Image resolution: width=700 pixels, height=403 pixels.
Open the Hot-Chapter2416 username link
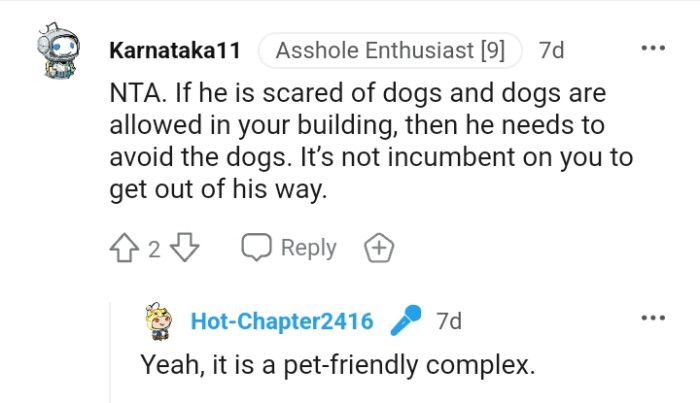[x=281, y=322]
